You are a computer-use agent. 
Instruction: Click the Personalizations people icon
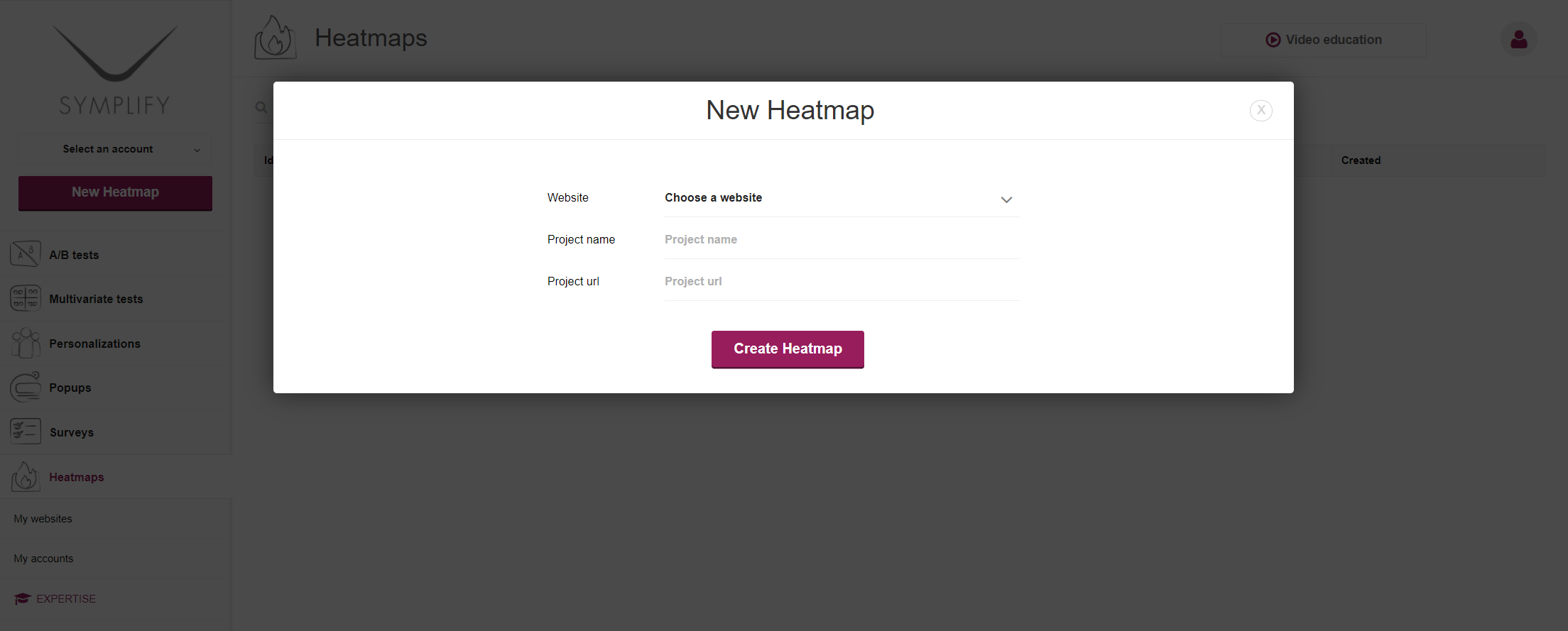pyautogui.click(x=26, y=343)
